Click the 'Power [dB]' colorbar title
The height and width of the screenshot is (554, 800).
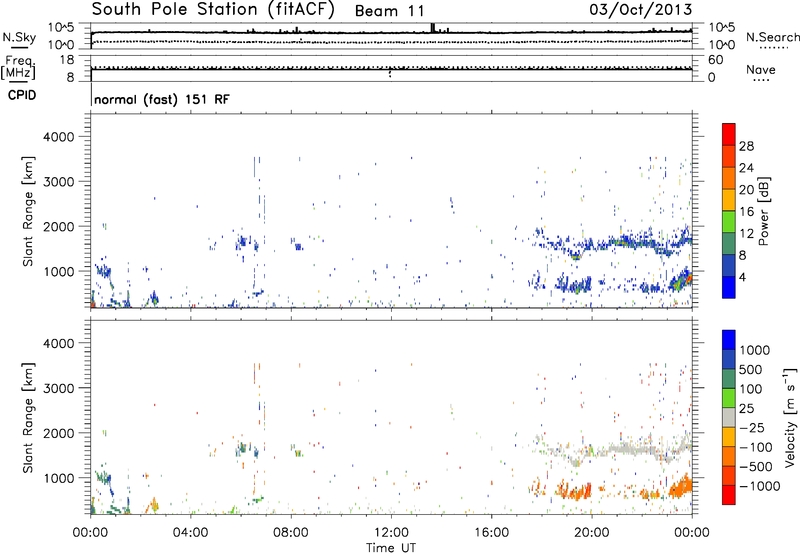coord(763,211)
